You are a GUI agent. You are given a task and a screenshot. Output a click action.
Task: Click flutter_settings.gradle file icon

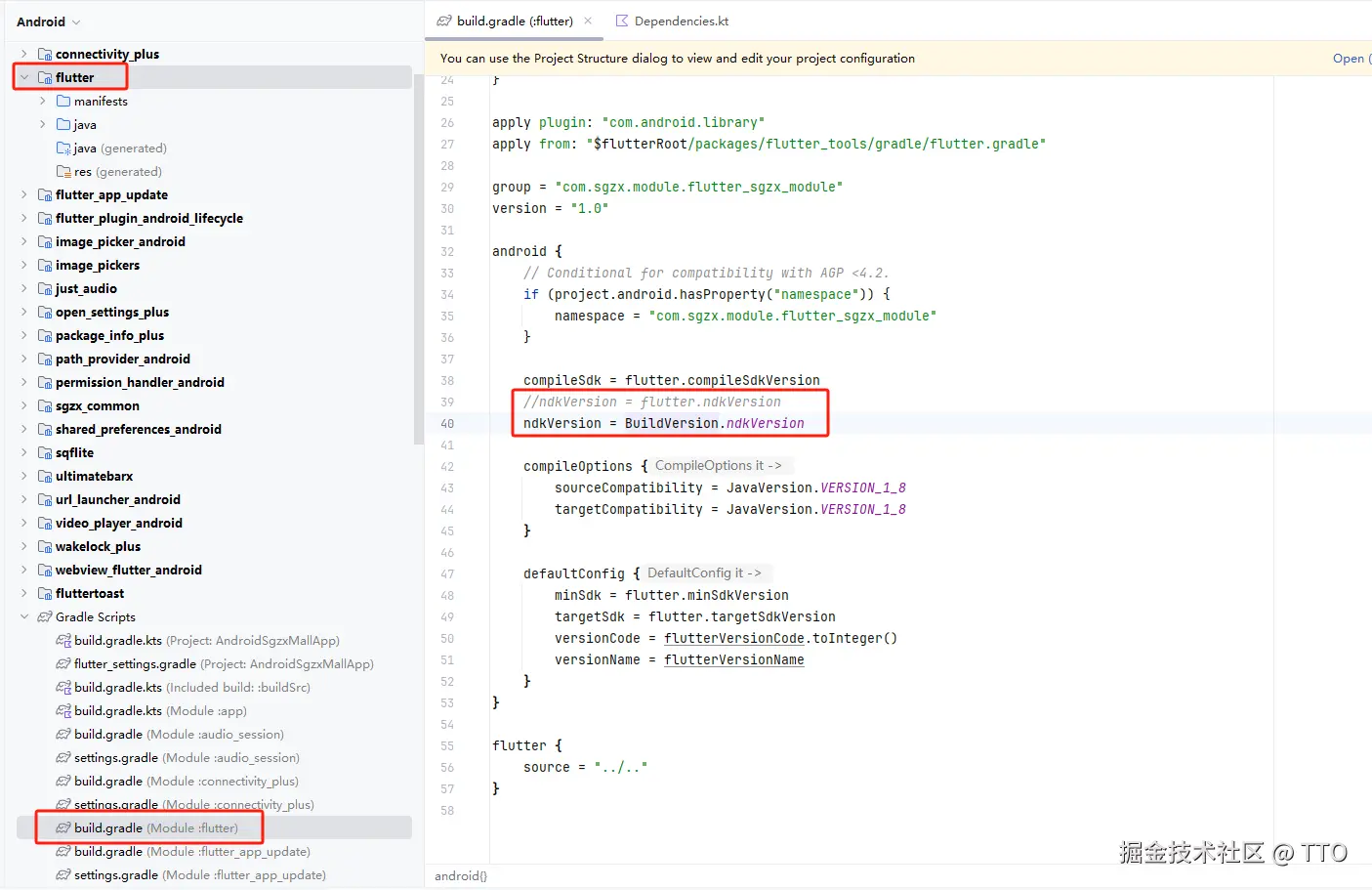(x=63, y=663)
